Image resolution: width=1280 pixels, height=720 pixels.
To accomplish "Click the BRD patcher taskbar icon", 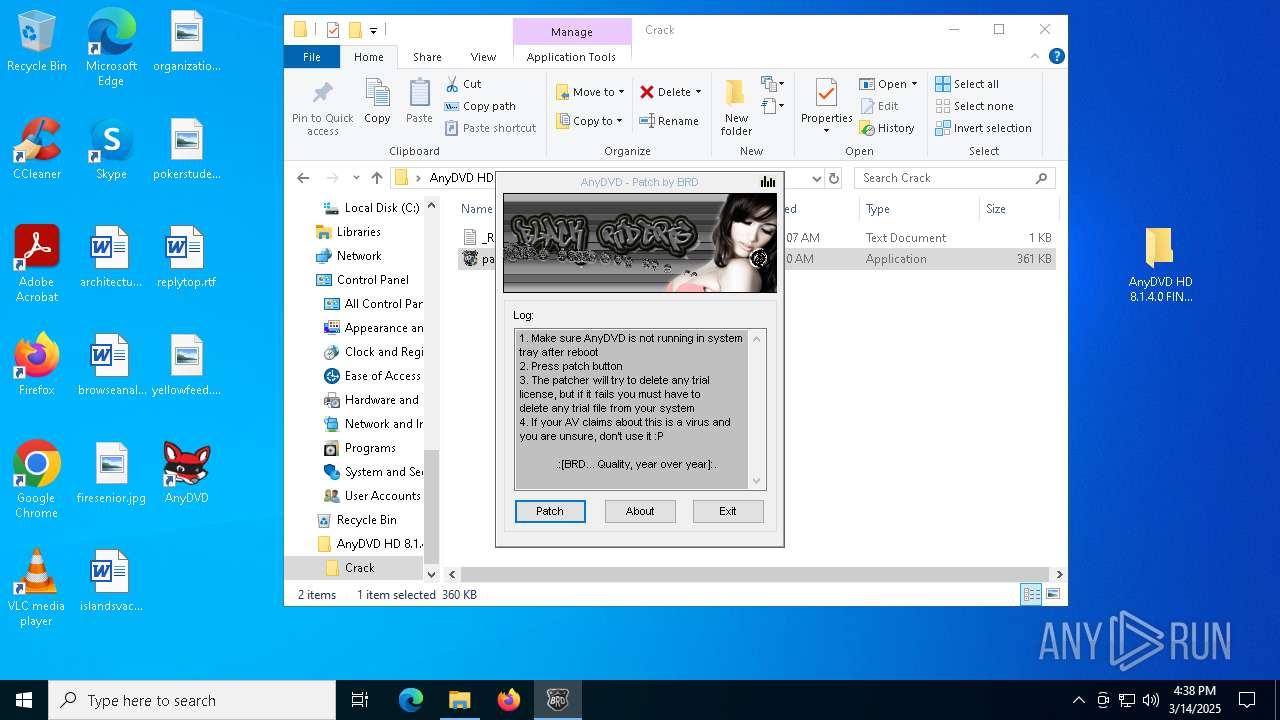I will point(557,700).
